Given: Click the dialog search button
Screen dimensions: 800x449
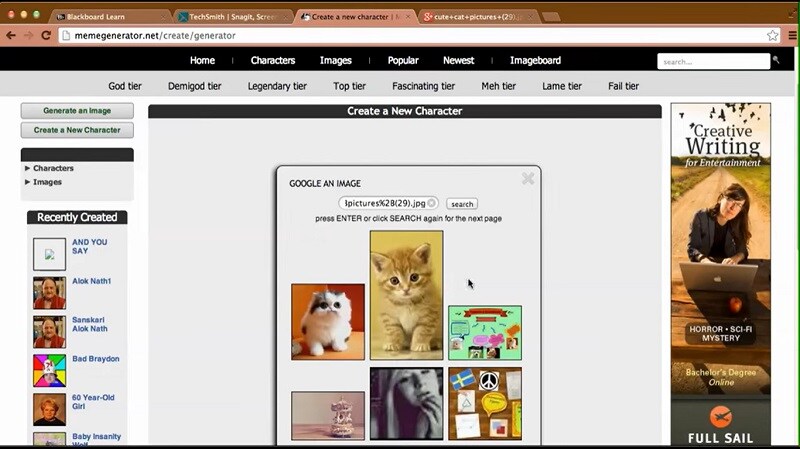Looking at the screenshot, I should tap(462, 204).
